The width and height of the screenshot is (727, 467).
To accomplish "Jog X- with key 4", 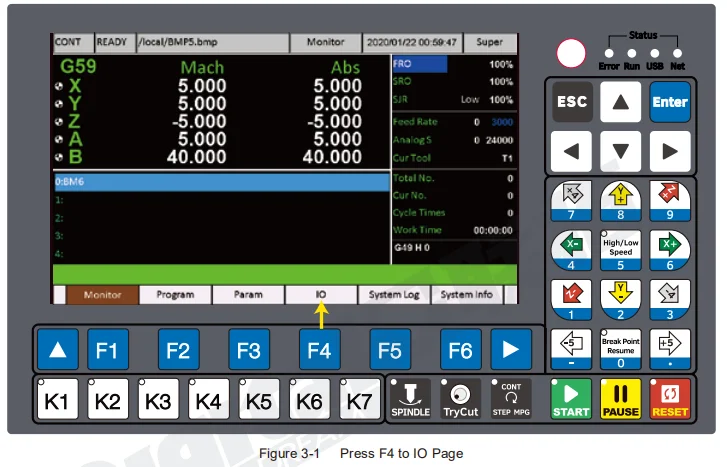I will (x=571, y=250).
